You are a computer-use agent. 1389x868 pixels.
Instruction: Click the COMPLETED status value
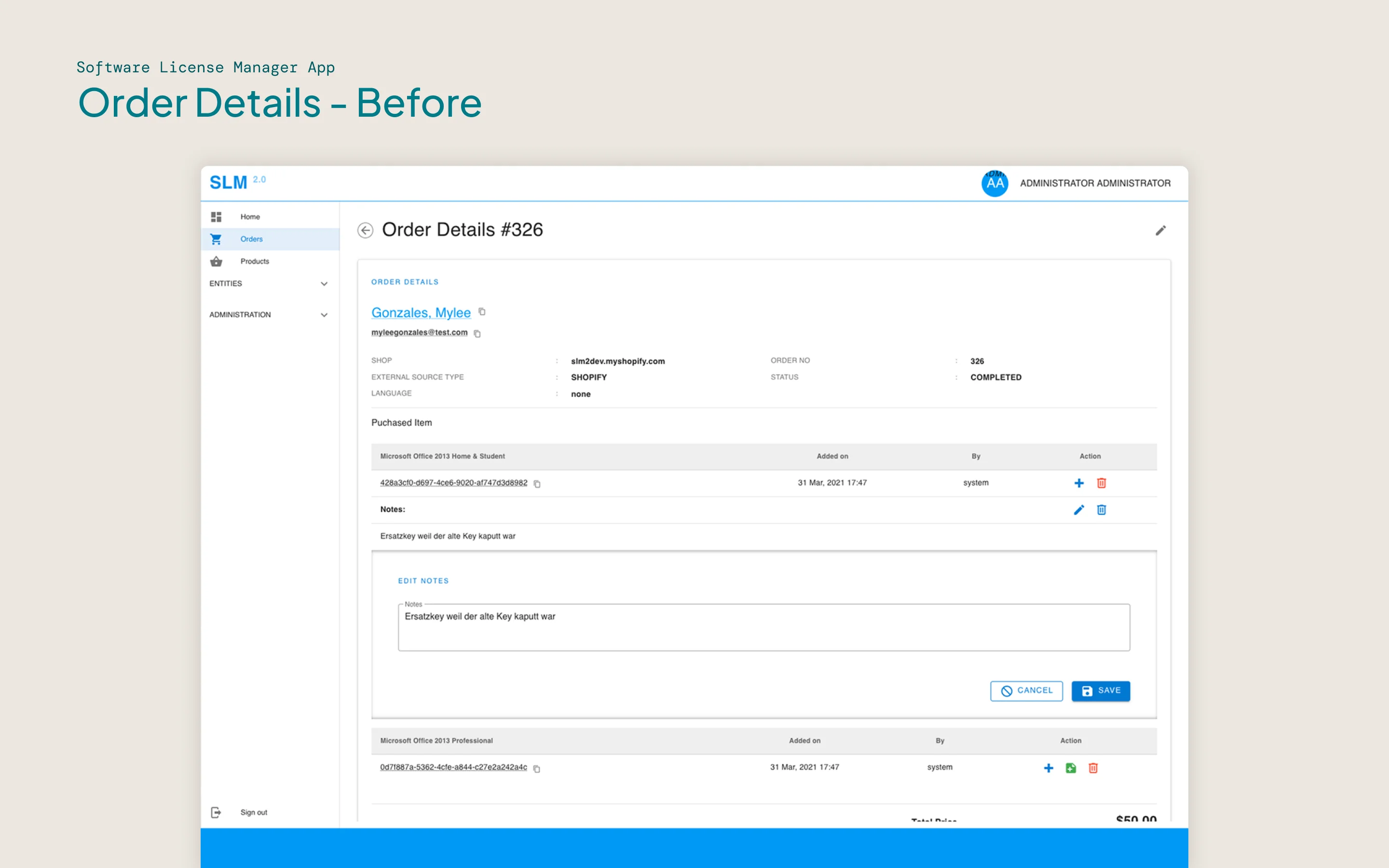pyautogui.click(x=996, y=377)
